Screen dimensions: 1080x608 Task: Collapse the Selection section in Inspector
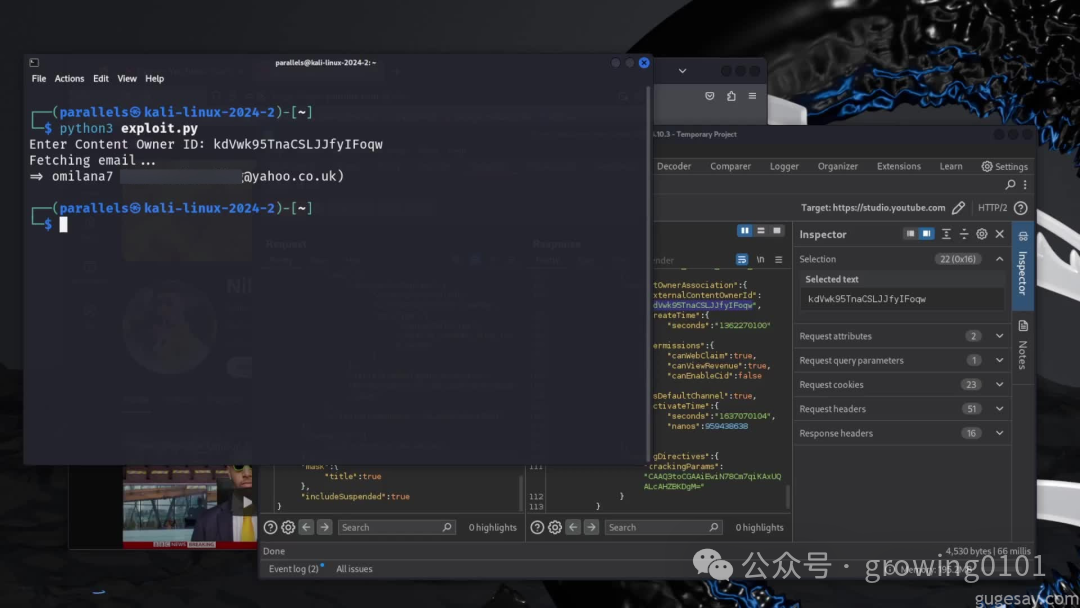click(x=999, y=259)
